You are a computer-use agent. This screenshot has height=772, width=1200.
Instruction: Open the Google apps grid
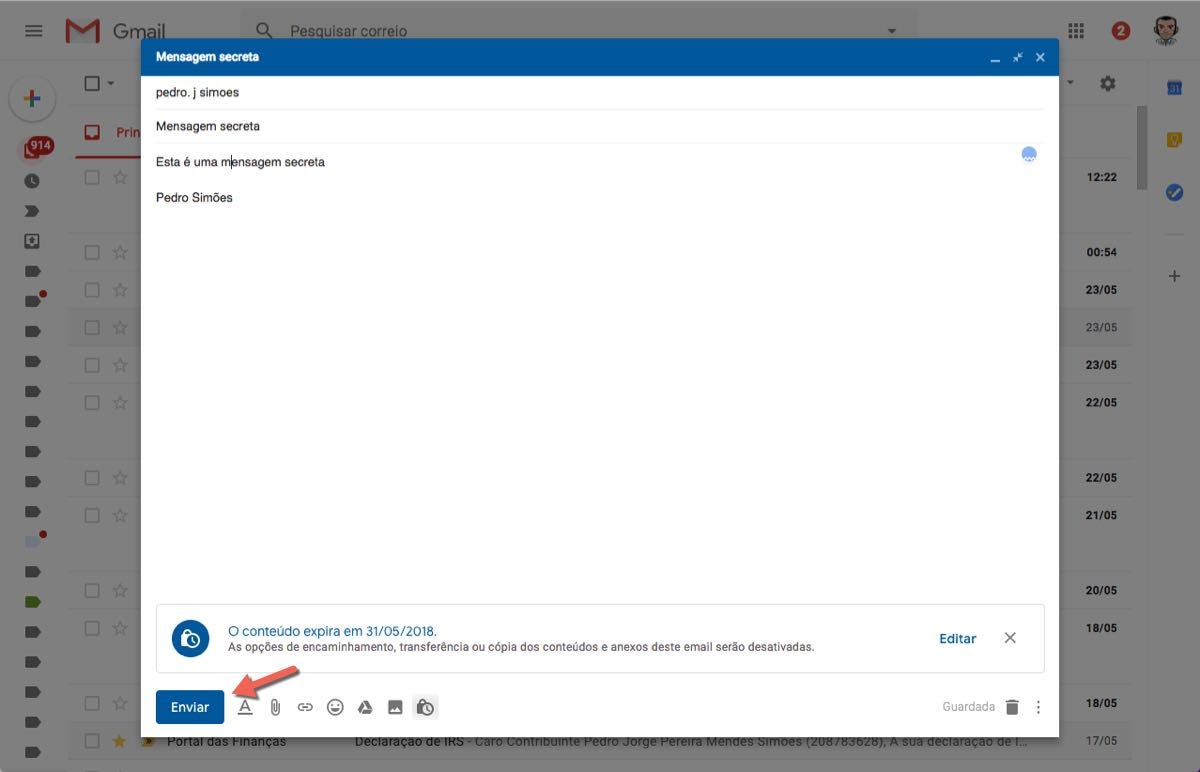point(1076,31)
